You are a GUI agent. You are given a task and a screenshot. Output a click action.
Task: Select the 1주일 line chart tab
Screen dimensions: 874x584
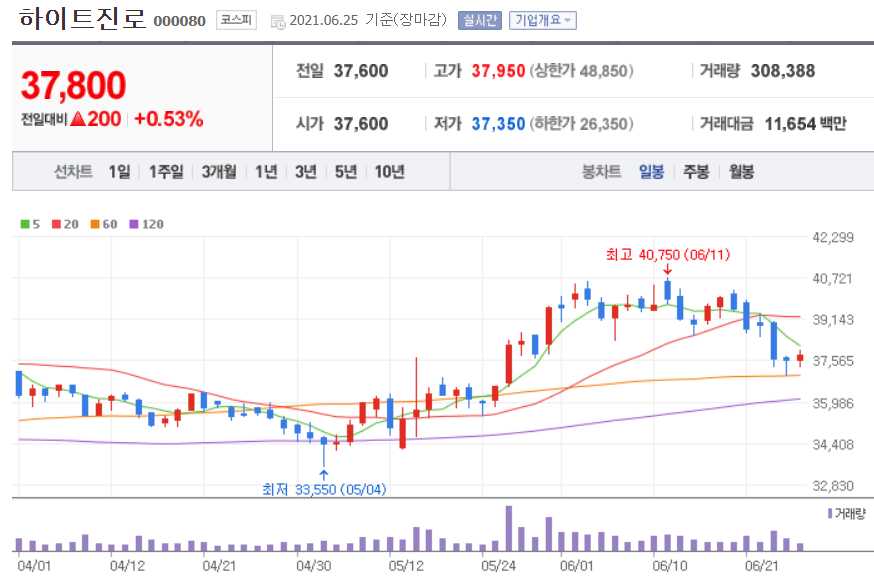coord(166,172)
